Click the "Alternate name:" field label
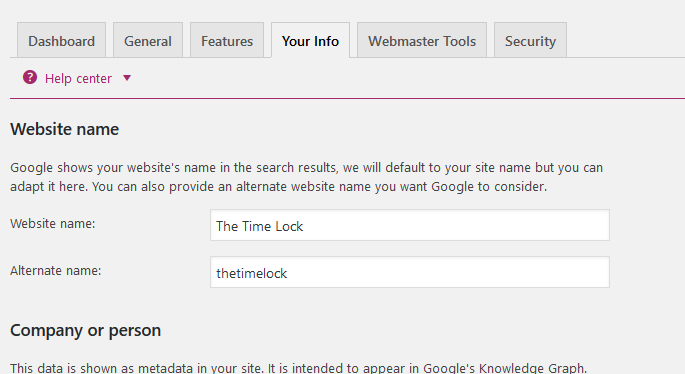685x374 pixels. click(55, 271)
